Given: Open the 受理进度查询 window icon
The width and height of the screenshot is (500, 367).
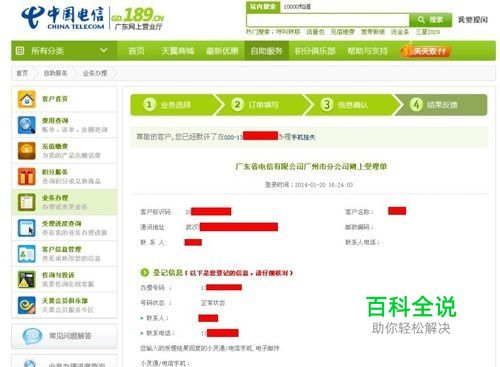Looking at the screenshot, I should [27, 228].
